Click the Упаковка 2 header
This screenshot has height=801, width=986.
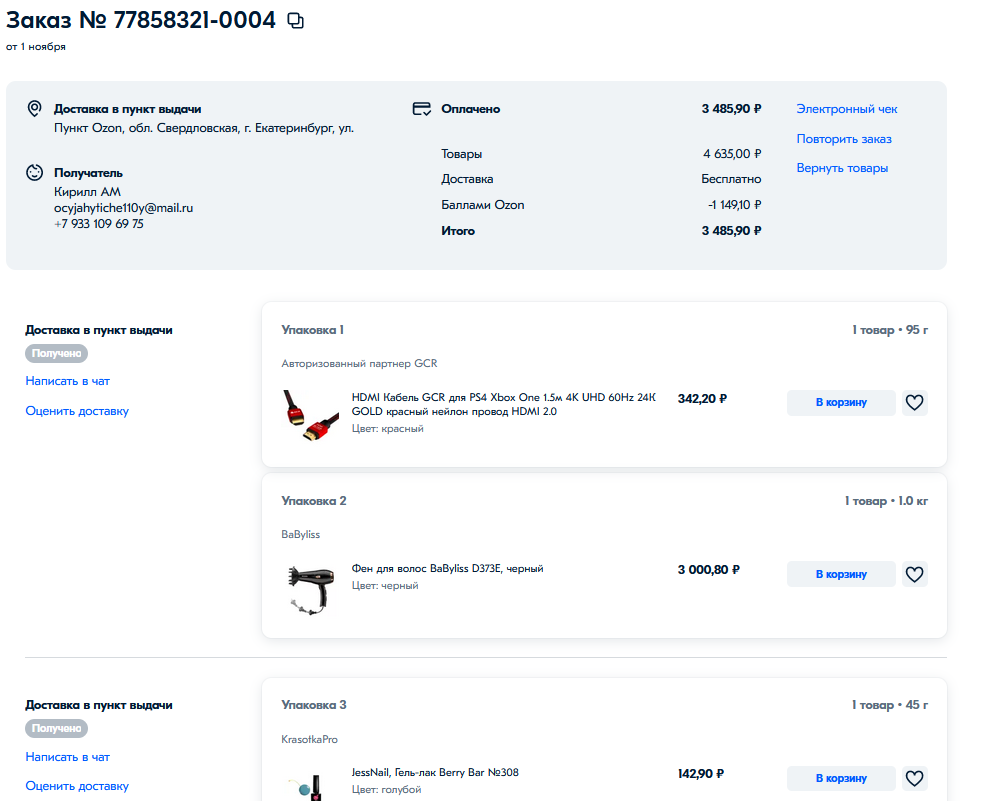coord(314,501)
